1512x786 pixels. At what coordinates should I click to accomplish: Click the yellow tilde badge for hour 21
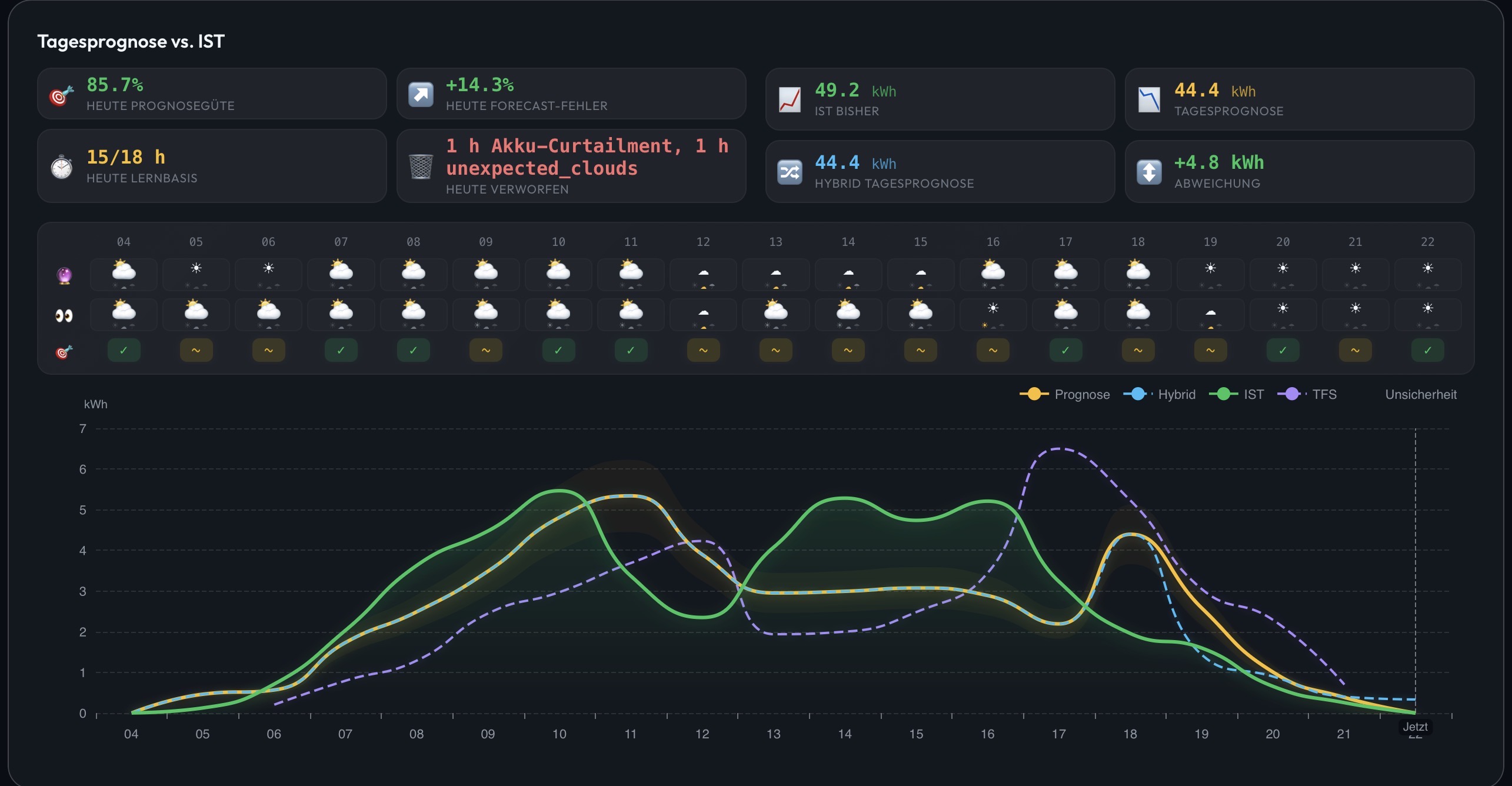1356,350
